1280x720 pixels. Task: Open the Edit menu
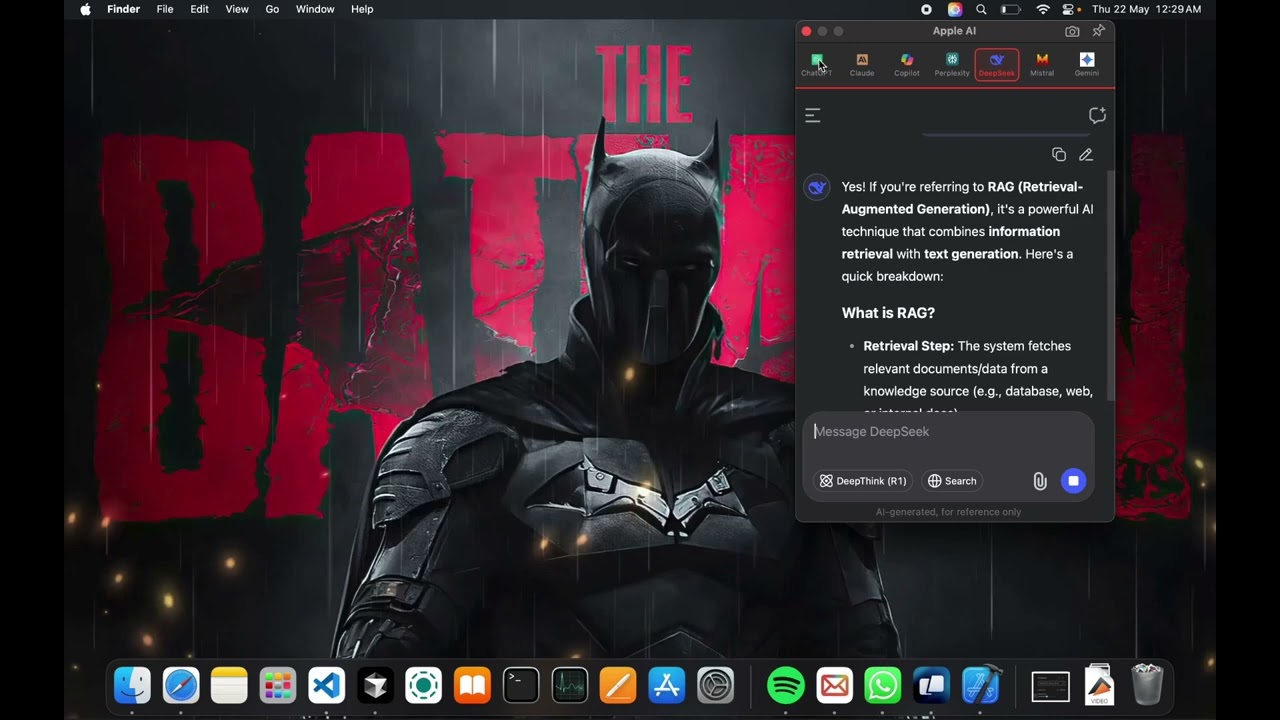coord(200,9)
